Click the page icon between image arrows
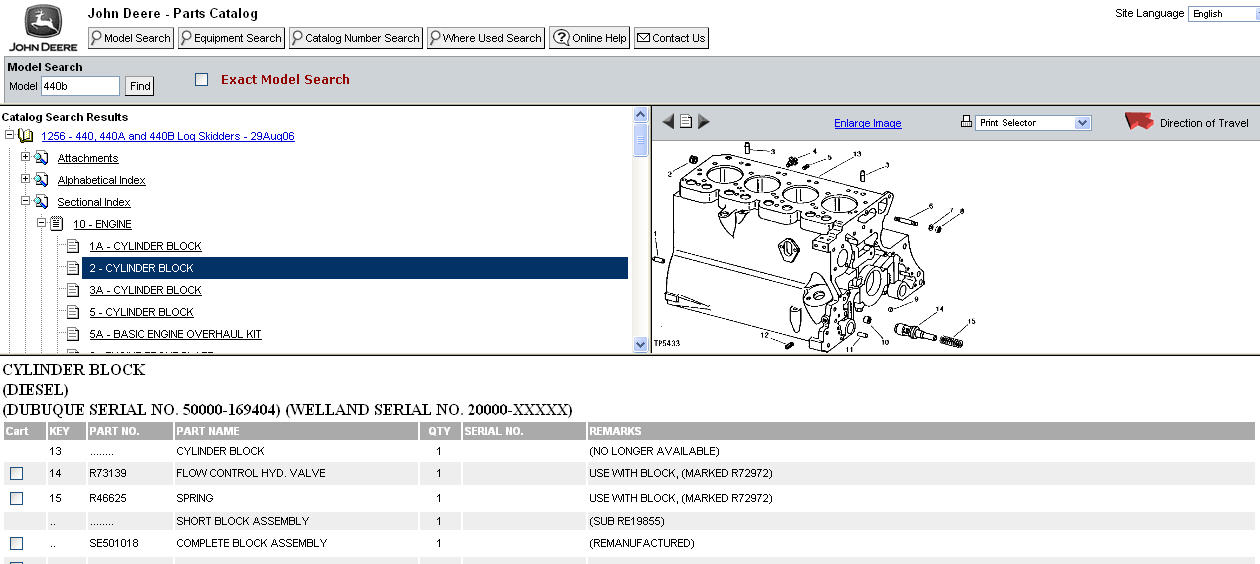 click(686, 122)
